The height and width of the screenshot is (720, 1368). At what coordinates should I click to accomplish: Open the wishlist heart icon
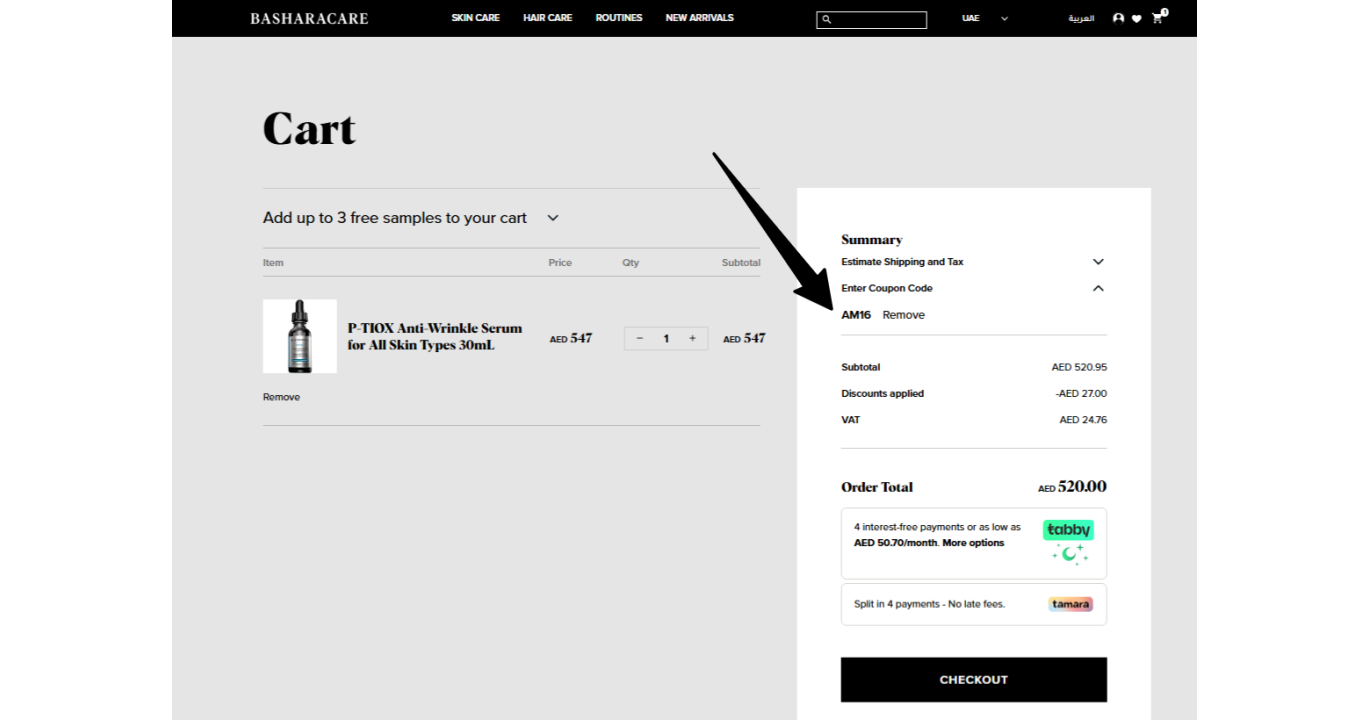[x=1137, y=18]
